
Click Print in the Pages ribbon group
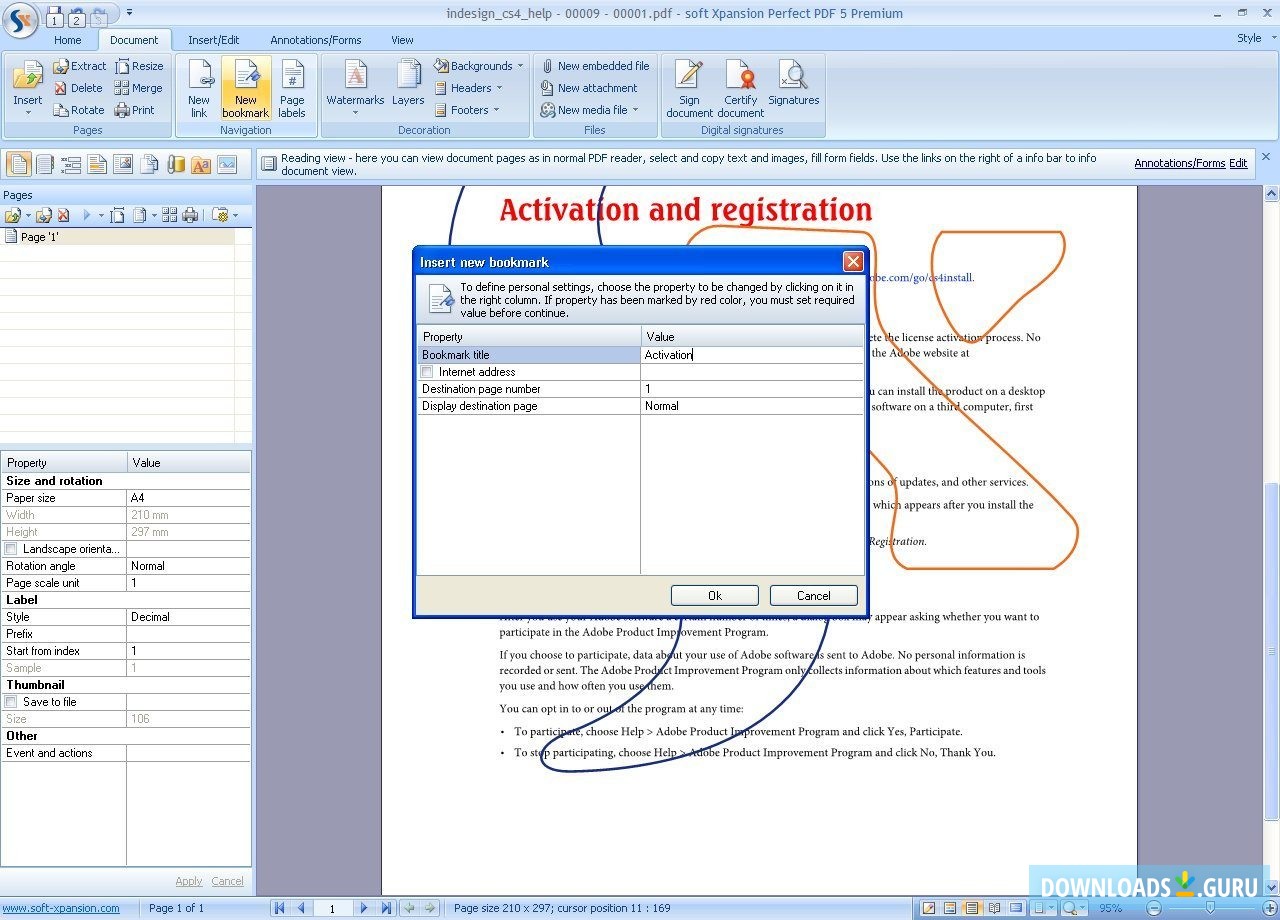tap(134, 110)
